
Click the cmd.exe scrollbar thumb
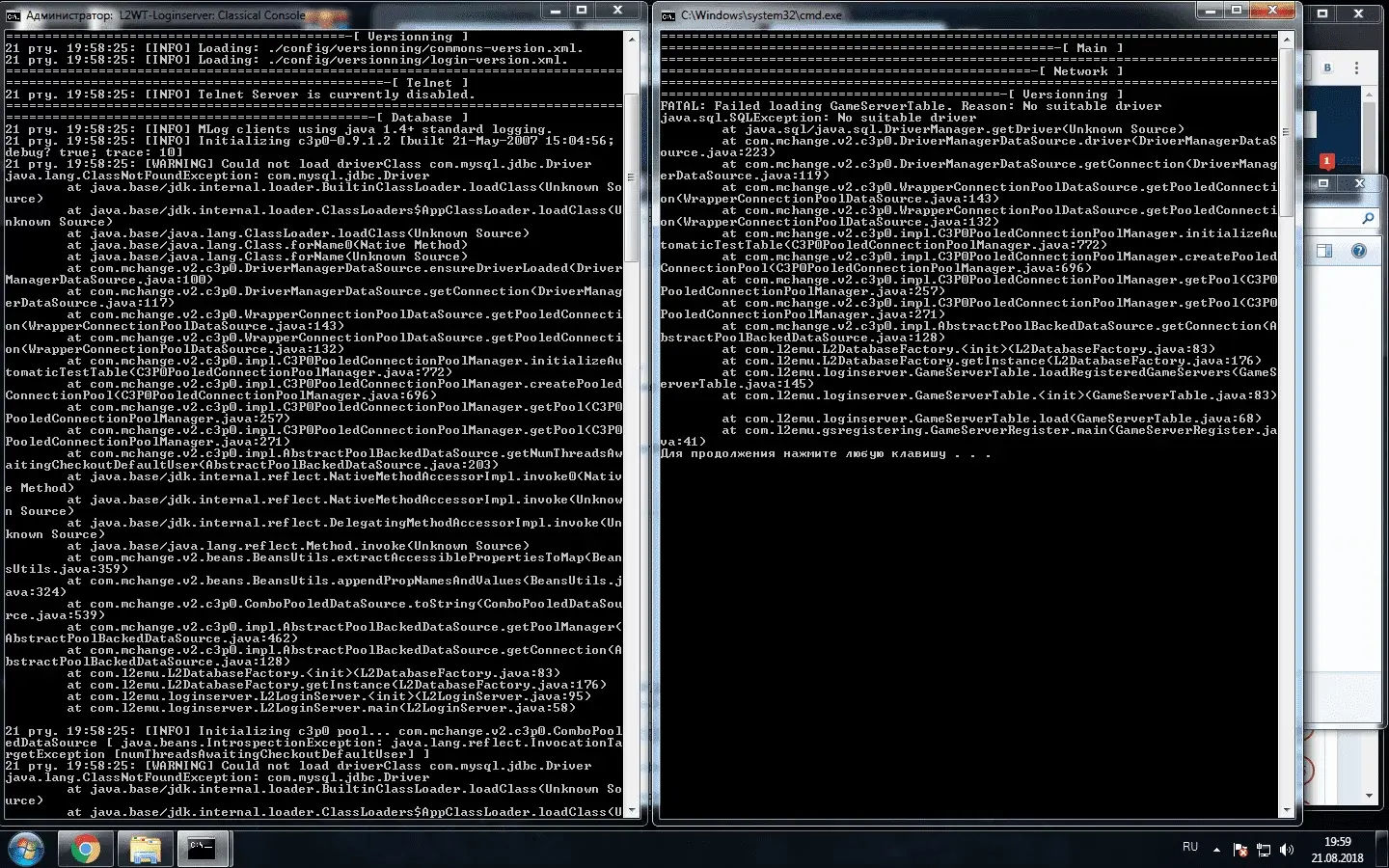click(x=1286, y=132)
